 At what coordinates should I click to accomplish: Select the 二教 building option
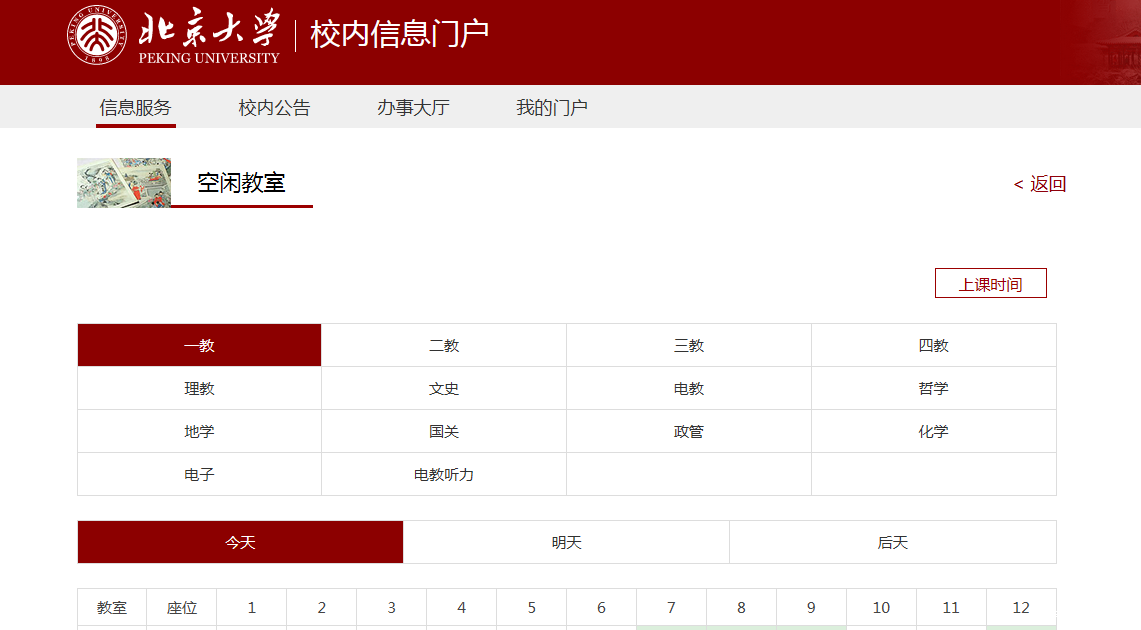click(x=444, y=345)
